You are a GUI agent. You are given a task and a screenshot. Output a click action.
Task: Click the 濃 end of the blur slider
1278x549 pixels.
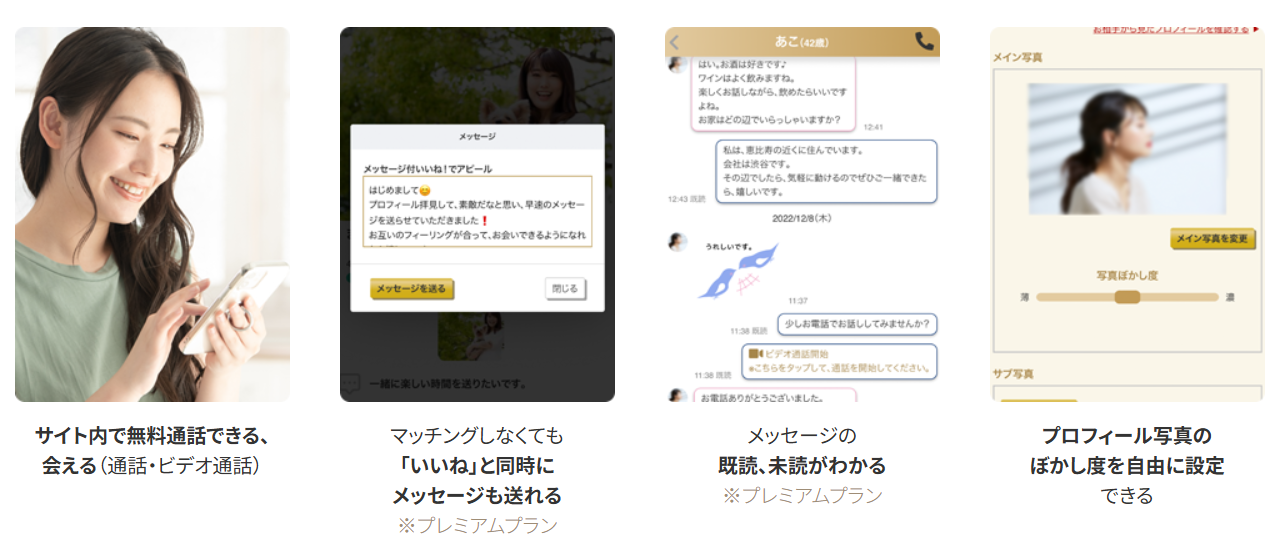coord(1229,297)
